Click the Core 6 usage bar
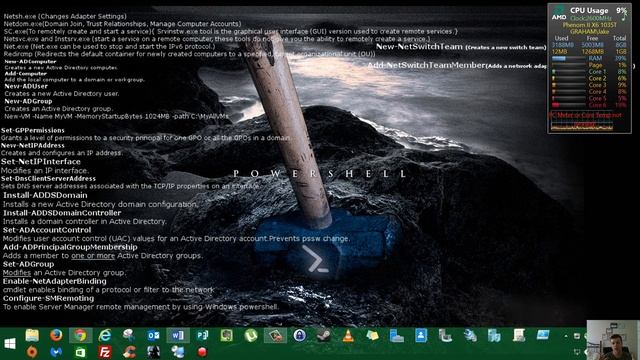The height and width of the screenshot is (360, 640). pyautogui.click(x=569, y=105)
